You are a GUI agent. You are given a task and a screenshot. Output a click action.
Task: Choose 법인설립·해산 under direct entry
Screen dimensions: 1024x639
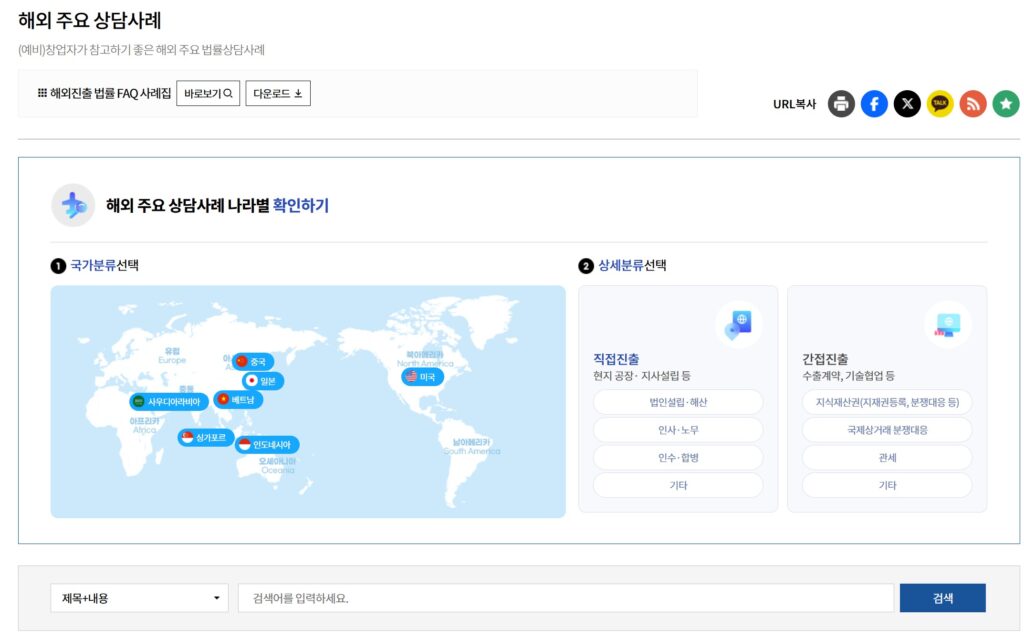tap(678, 402)
